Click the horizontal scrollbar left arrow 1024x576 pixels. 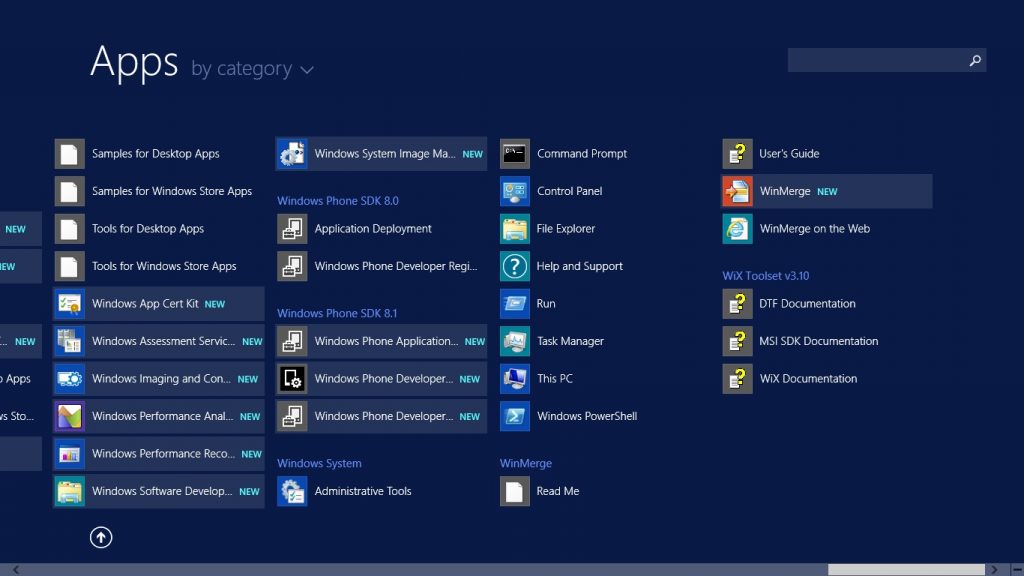(x=15, y=569)
